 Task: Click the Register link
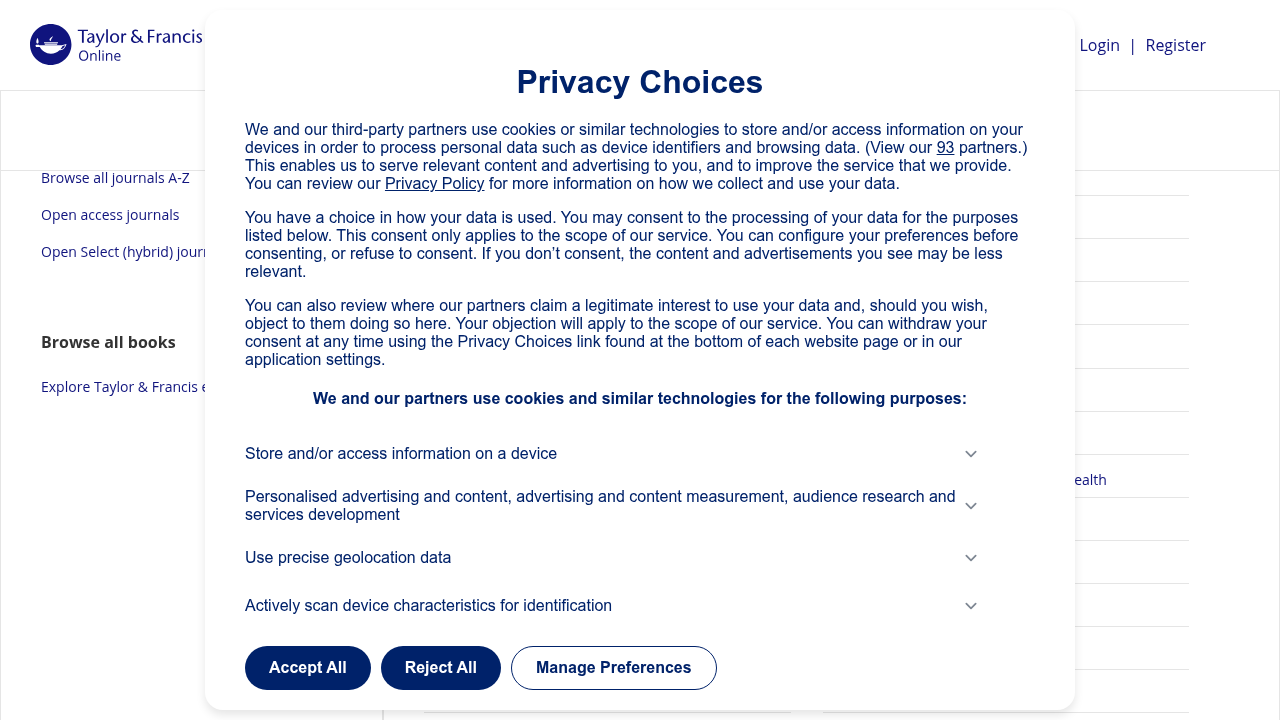point(1175,45)
